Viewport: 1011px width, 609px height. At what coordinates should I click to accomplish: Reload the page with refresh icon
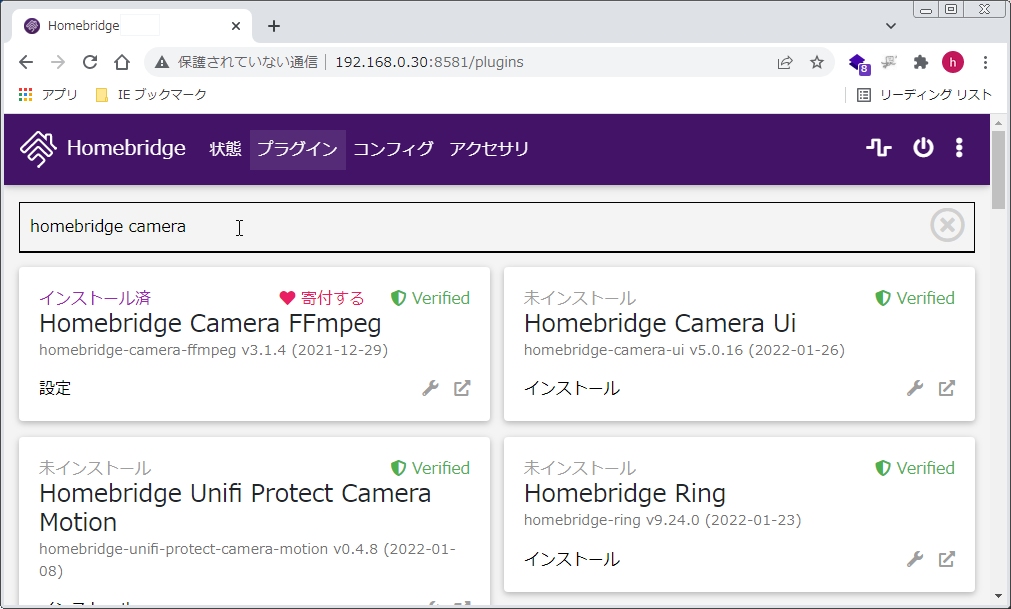pos(90,62)
